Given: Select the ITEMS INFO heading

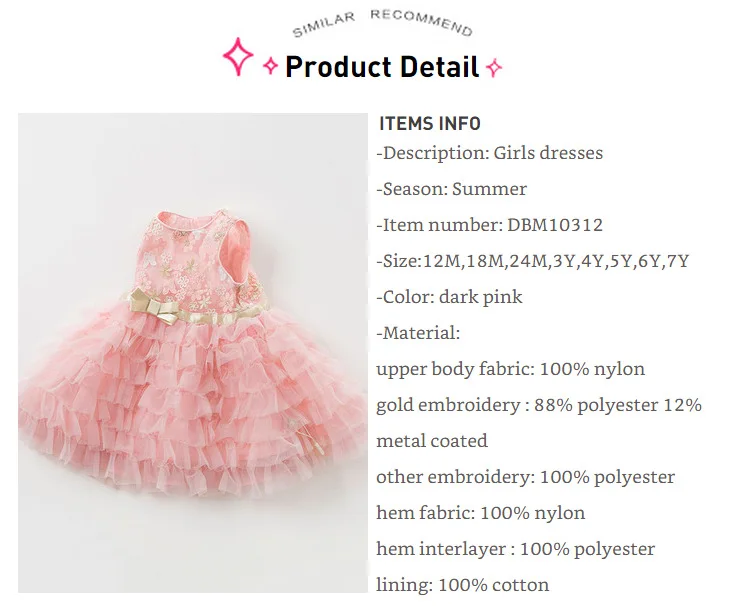Looking at the screenshot, I should pyautogui.click(x=430, y=123).
